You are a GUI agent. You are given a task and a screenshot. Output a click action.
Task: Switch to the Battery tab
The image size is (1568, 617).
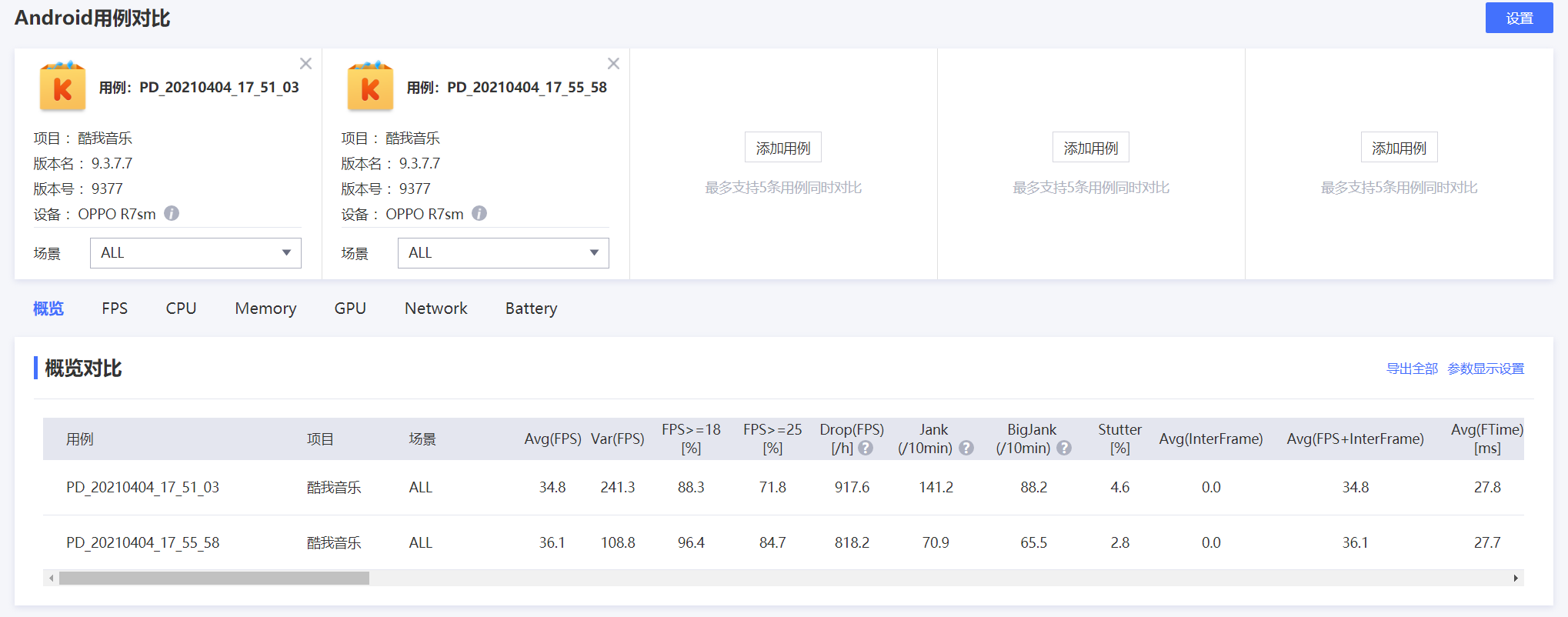(532, 308)
